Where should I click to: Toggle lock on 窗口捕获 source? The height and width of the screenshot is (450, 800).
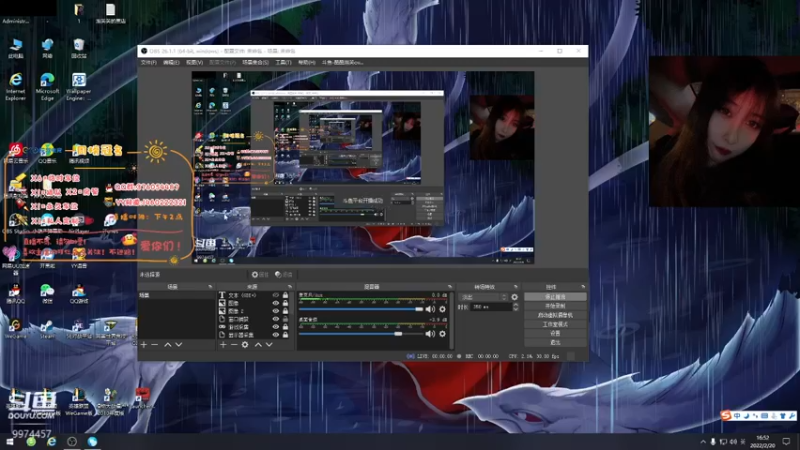coord(285,319)
